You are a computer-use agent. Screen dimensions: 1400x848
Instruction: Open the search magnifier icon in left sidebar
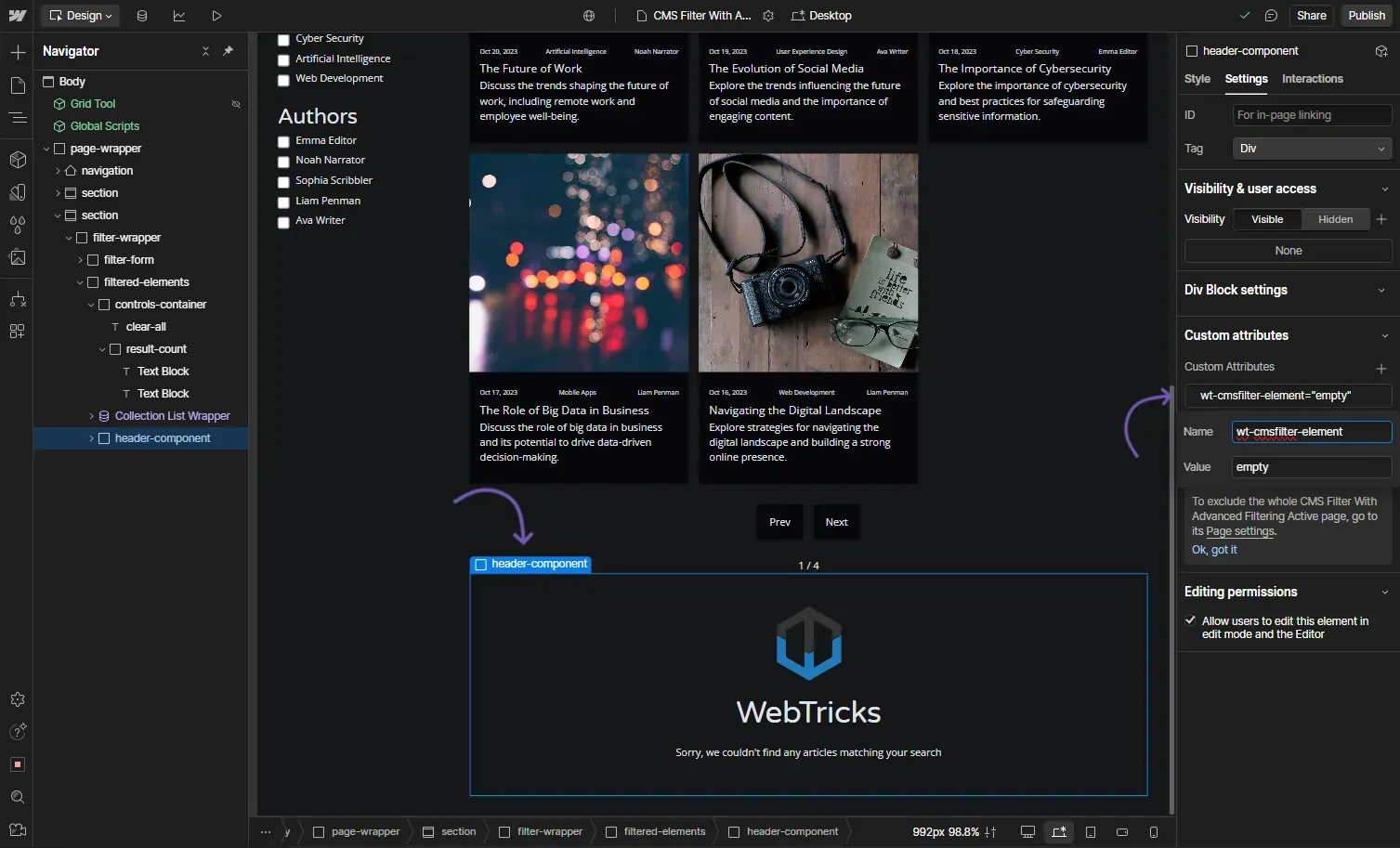point(18,797)
